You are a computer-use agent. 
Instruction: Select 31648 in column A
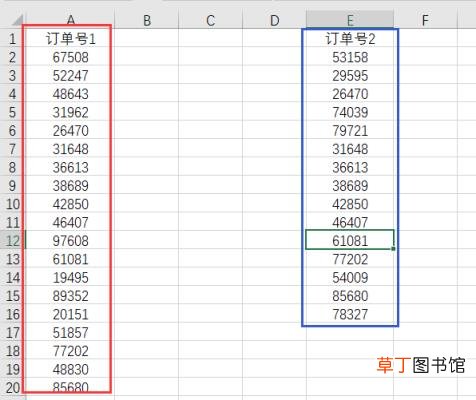click(70, 149)
